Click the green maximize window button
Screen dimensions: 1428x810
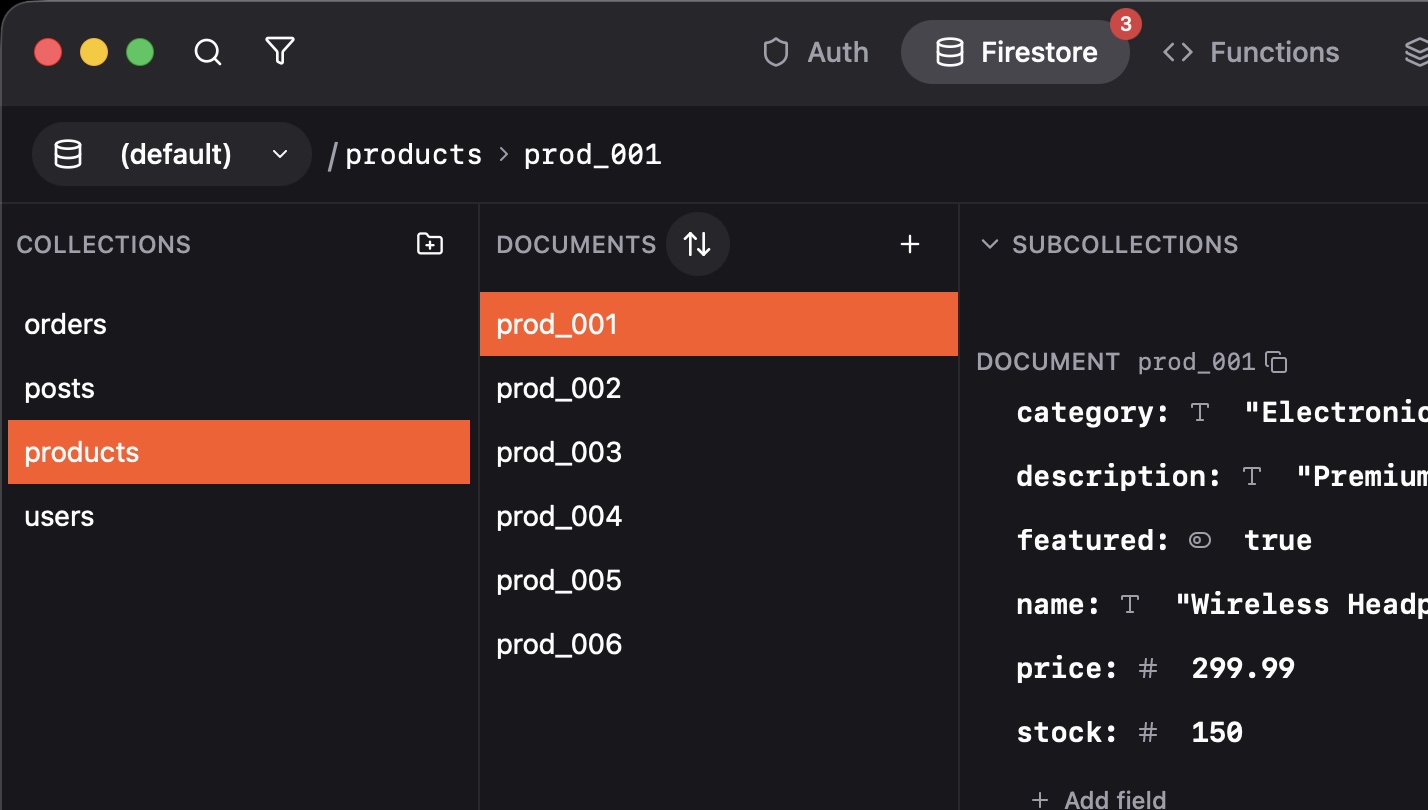pos(140,52)
